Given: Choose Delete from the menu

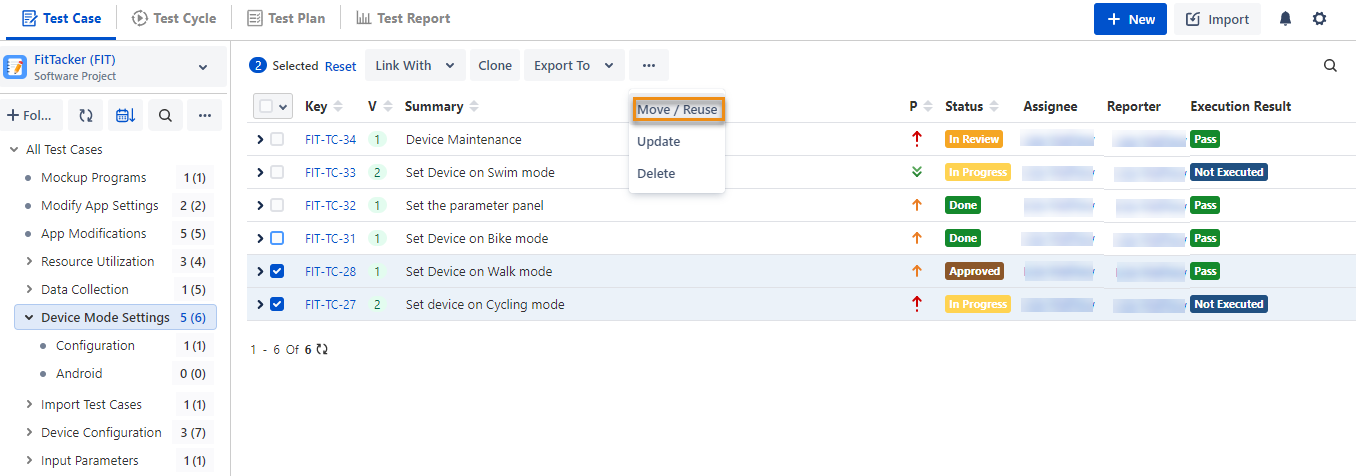Looking at the screenshot, I should tap(656, 173).
